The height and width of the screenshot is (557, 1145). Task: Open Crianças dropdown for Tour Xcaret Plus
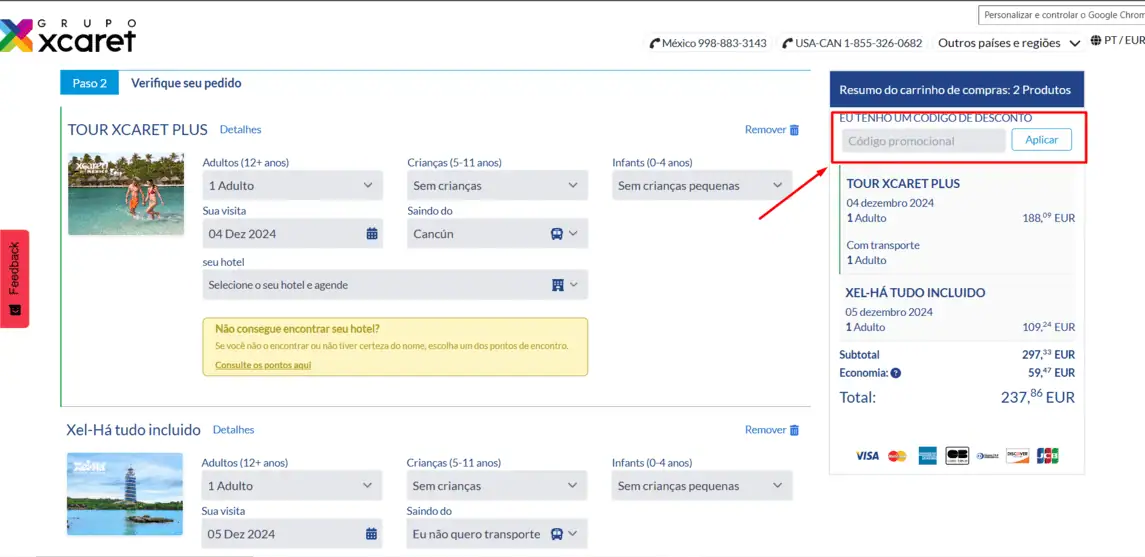click(497, 185)
